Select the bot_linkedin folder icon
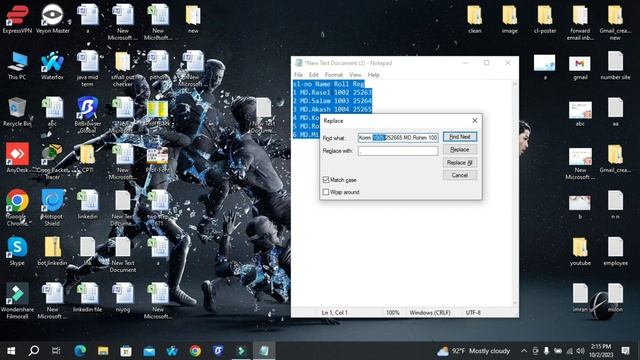Image resolution: width=640 pixels, height=360 pixels. [52, 251]
